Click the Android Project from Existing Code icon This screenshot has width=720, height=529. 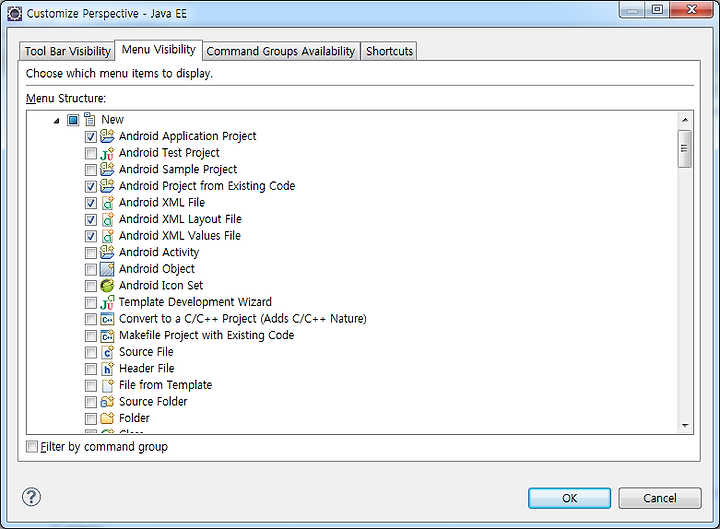click(x=107, y=186)
